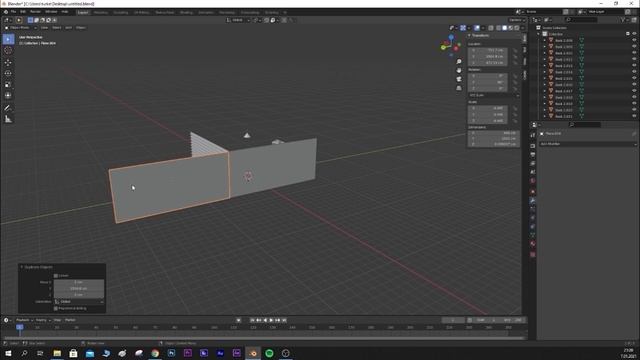Toggle visibility eye of last outliner object

coord(634,116)
